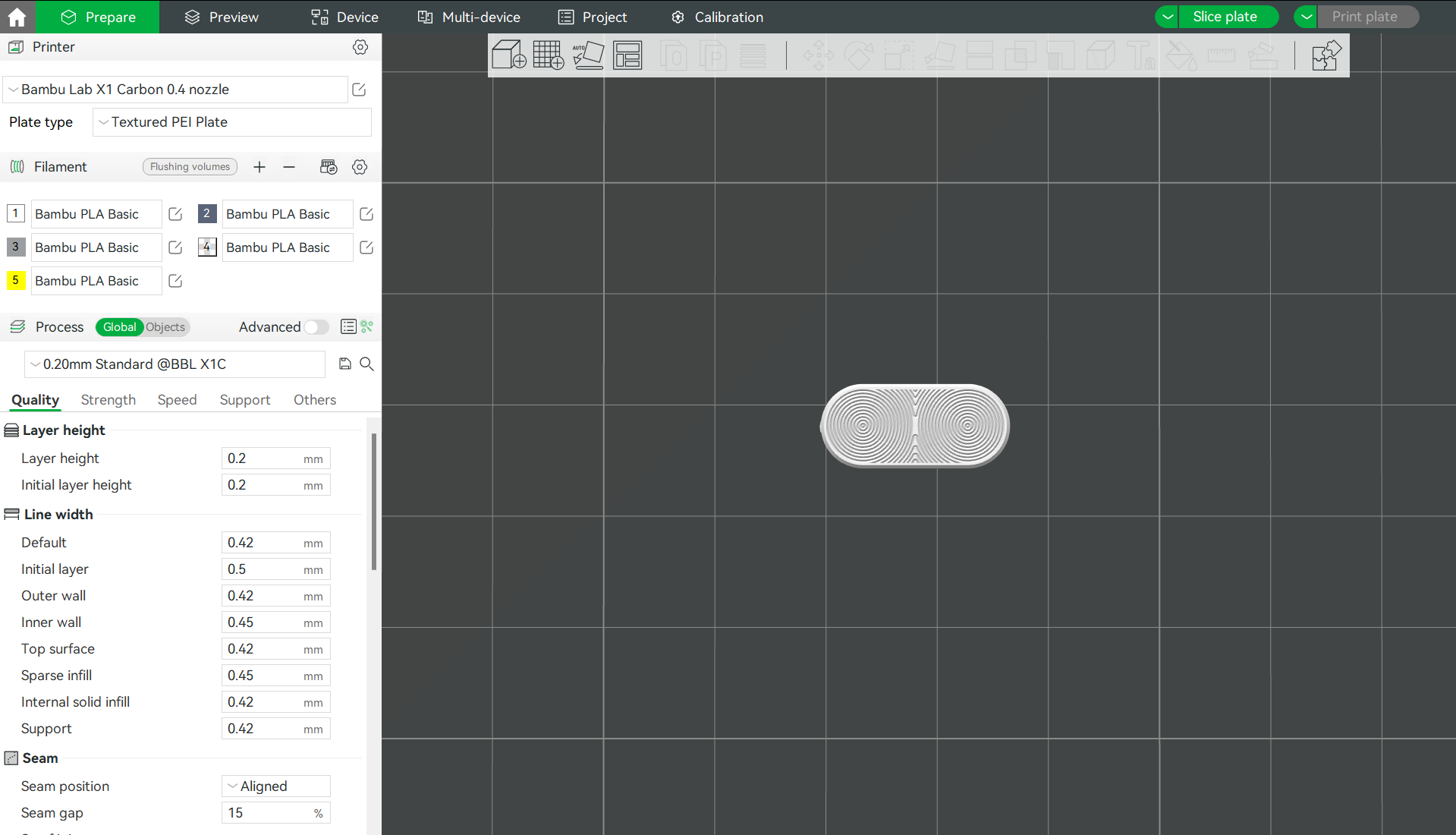This screenshot has width=1456, height=835.
Task: Open Flushing volumes settings
Action: click(x=190, y=167)
